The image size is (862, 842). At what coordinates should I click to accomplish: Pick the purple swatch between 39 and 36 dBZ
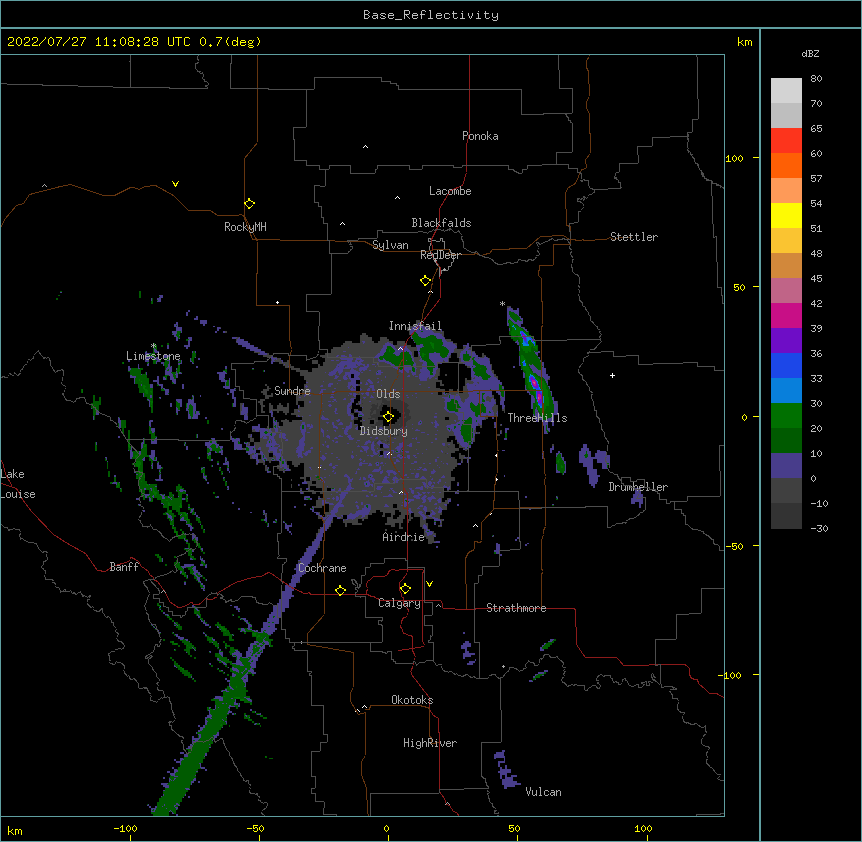(x=786, y=341)
